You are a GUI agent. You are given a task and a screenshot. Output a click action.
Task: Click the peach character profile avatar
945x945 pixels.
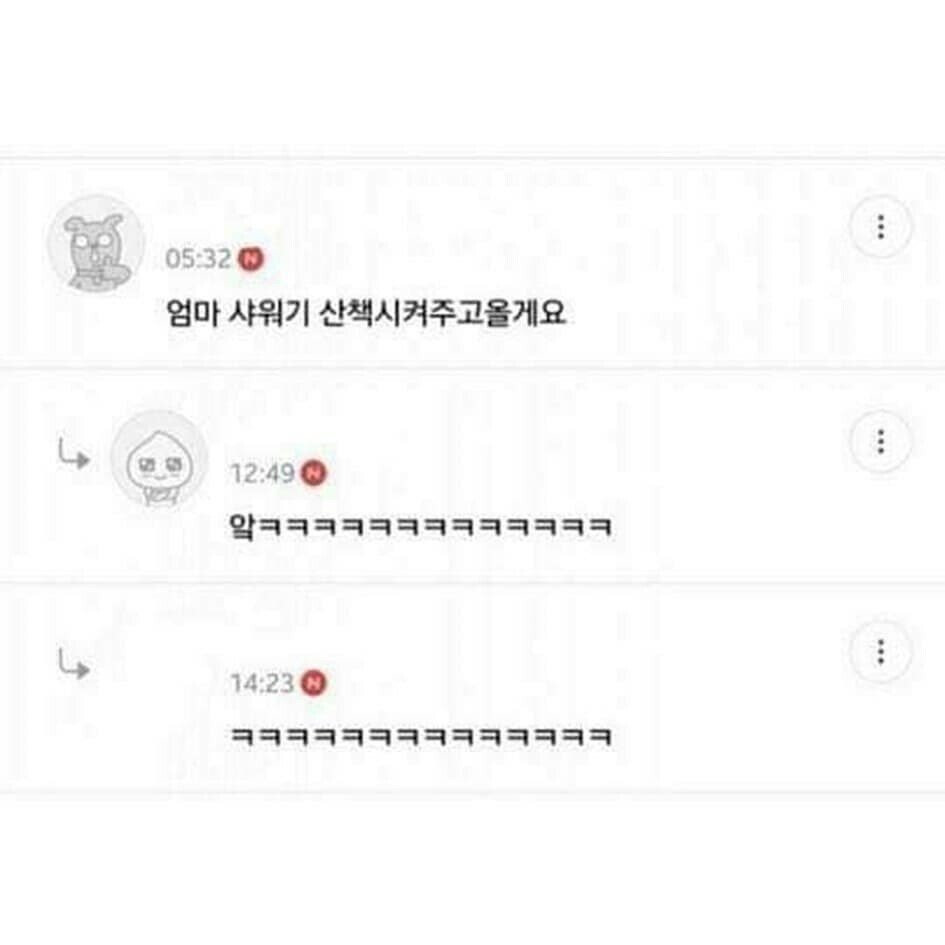pos(159,458)
